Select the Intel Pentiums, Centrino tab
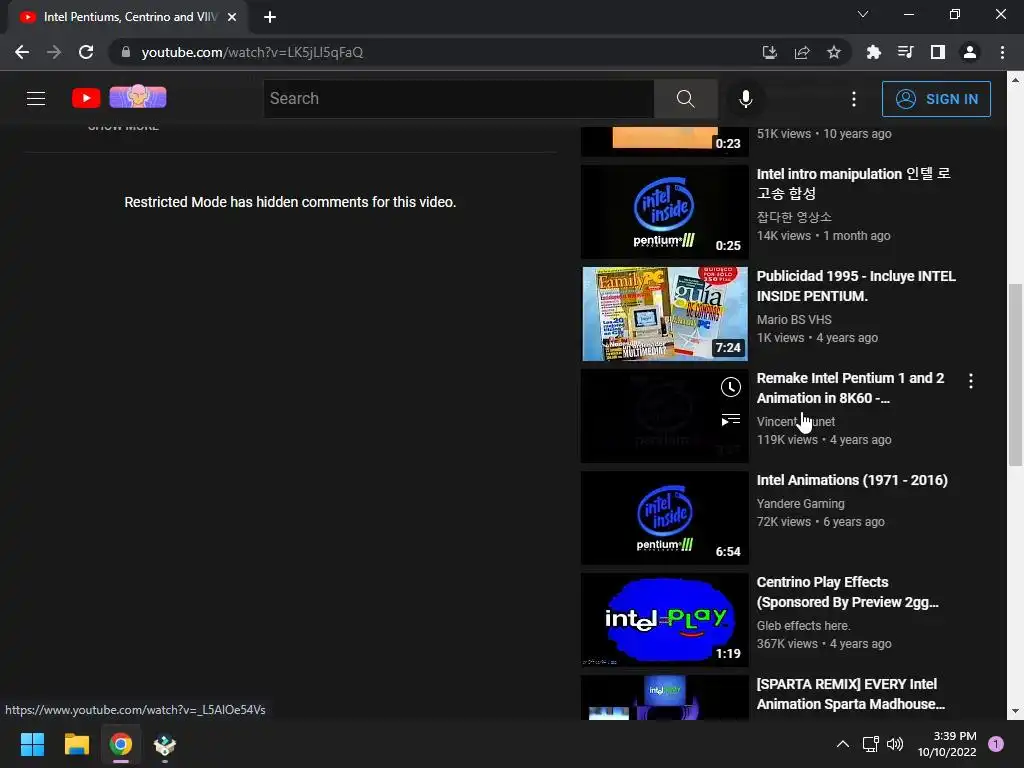The height and width of the screenshot is (768, 1024). coord(127,17)
